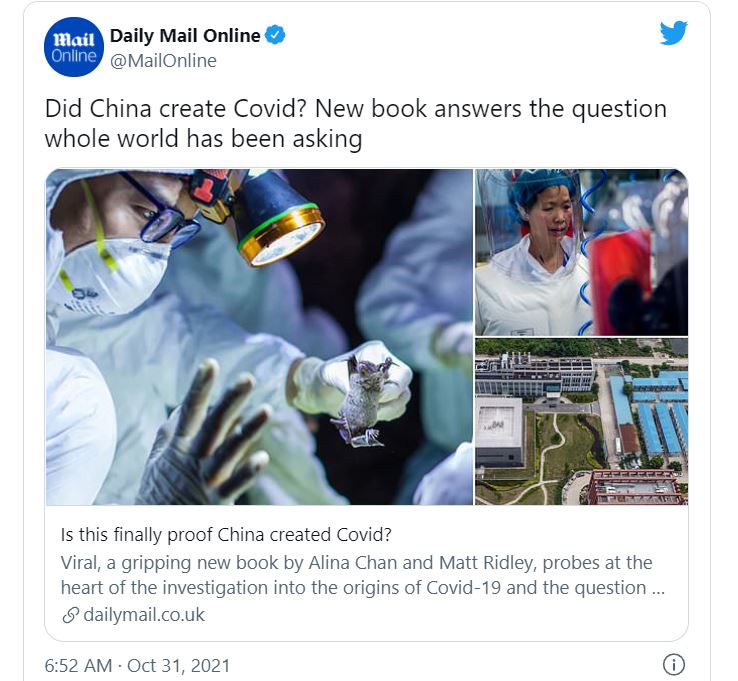The image size is (738, 681).
Task: Click the blue verified badge
Action: point(275,35)
